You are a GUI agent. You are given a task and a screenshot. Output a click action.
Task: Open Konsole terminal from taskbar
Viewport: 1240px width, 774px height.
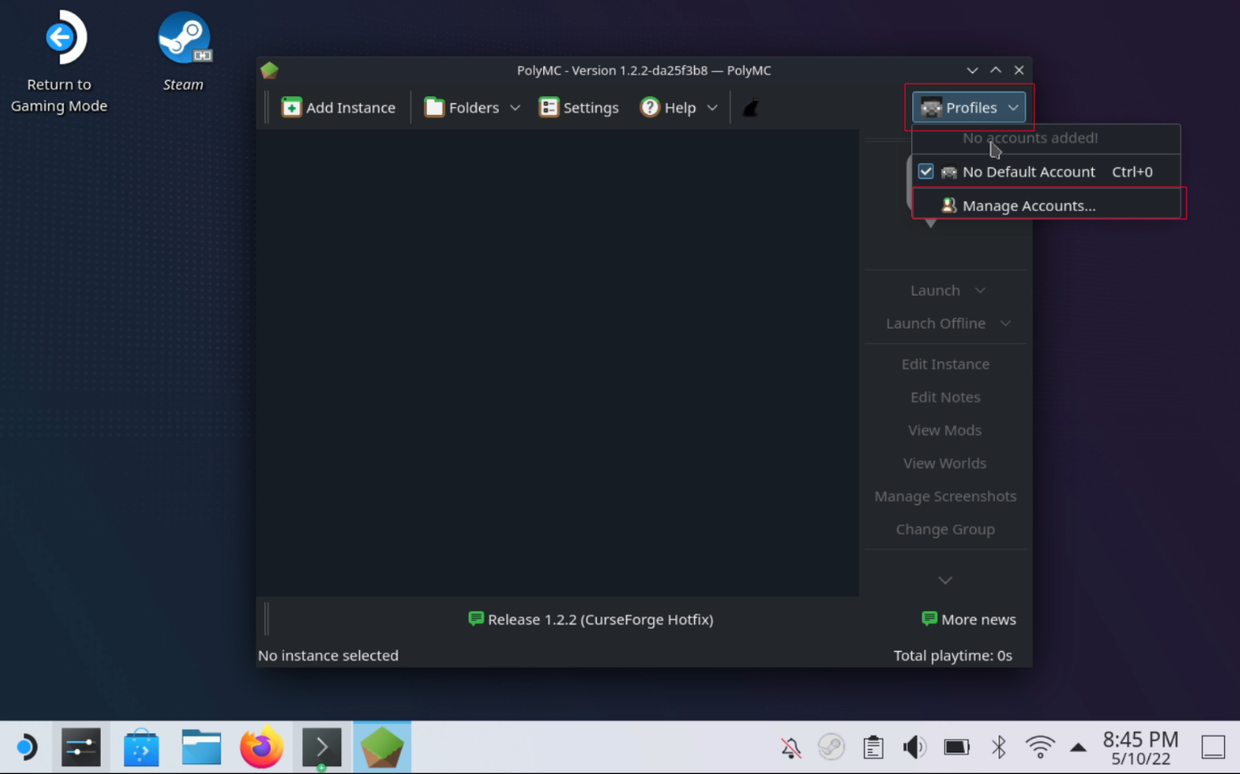pos(322,747)
